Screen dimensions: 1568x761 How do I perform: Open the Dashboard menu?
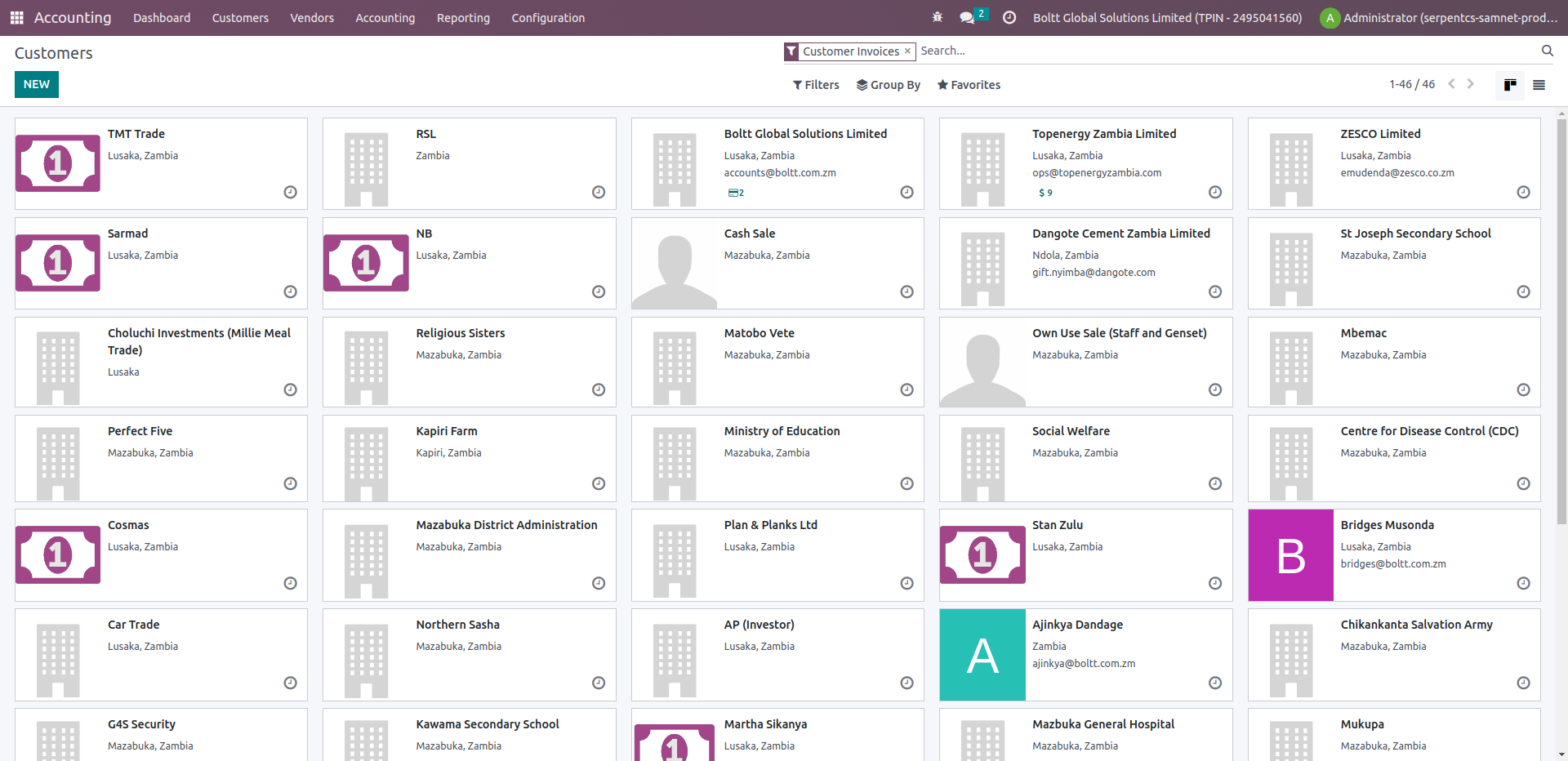coord(162,17)
